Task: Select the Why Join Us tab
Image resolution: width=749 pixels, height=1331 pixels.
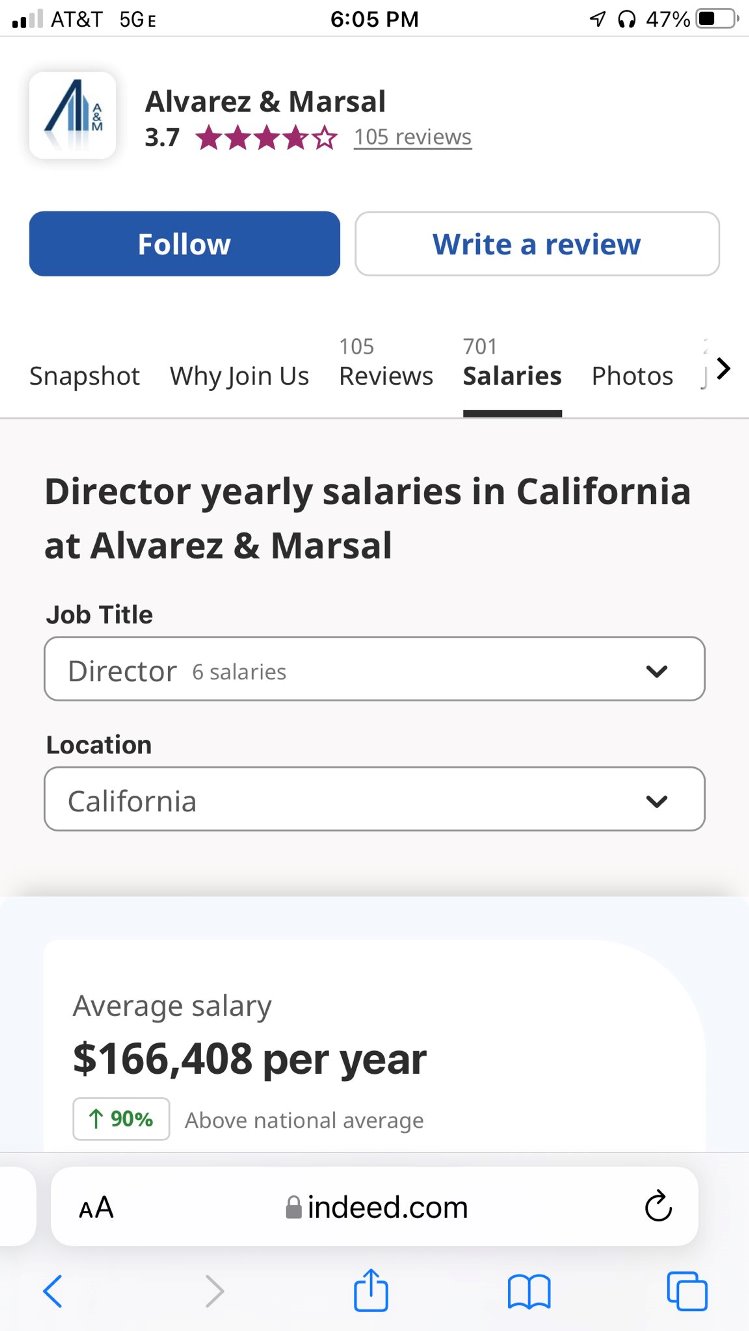Action: coord(239,376)
